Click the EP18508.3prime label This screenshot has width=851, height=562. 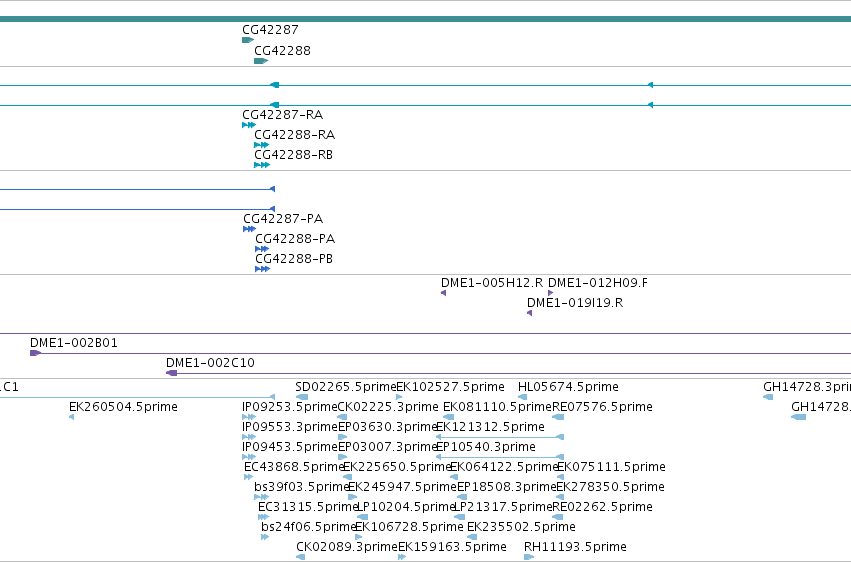(507, 487)
